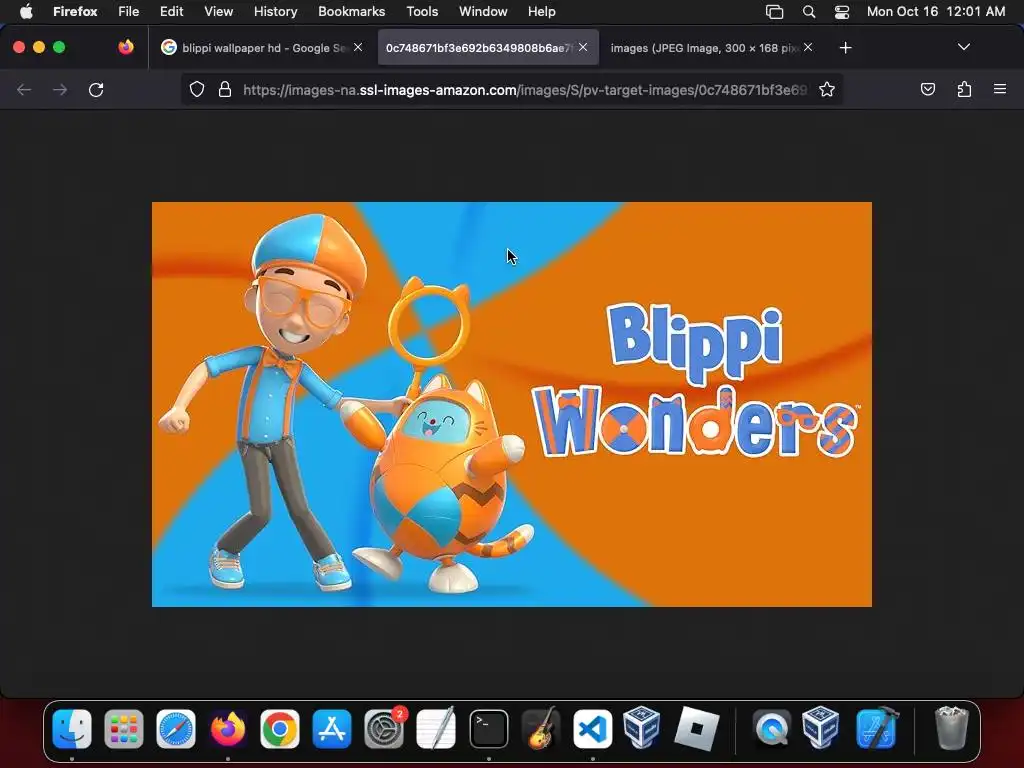
Task: Open a new tab with plus button
Action: pos(845,48)
